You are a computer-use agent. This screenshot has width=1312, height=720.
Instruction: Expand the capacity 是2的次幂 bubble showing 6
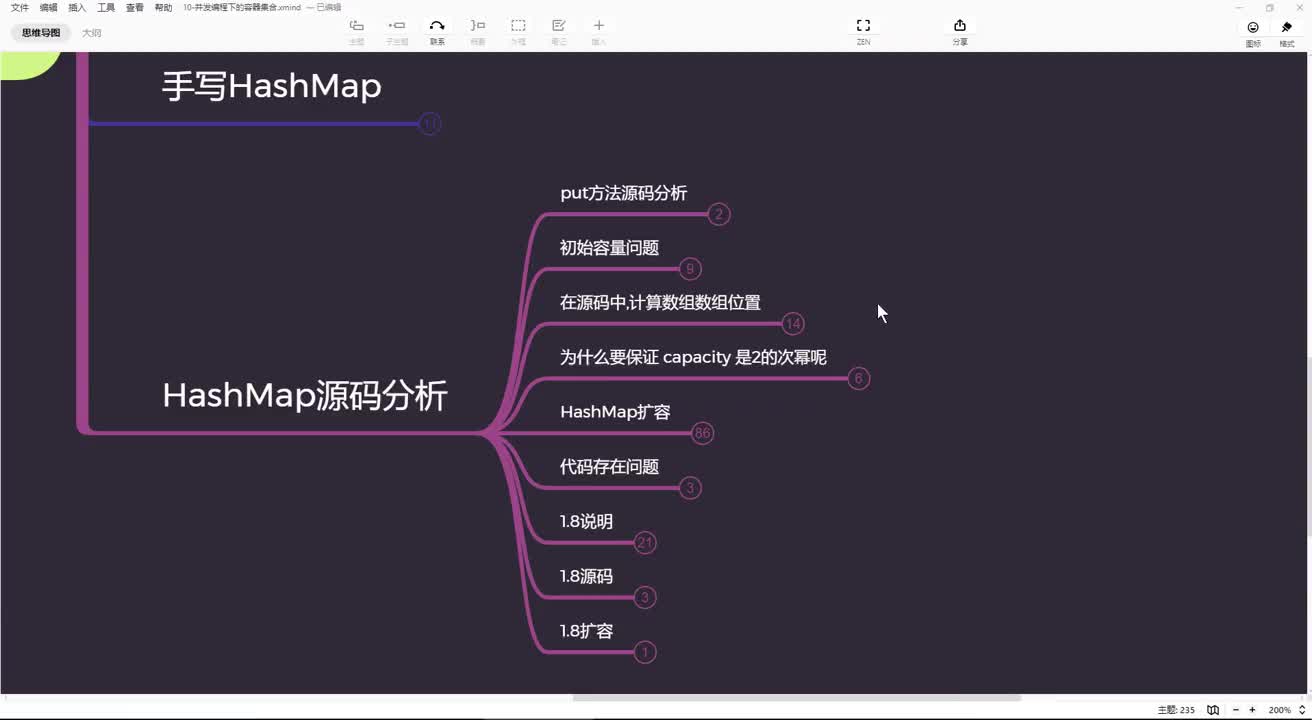pos(858,379)
